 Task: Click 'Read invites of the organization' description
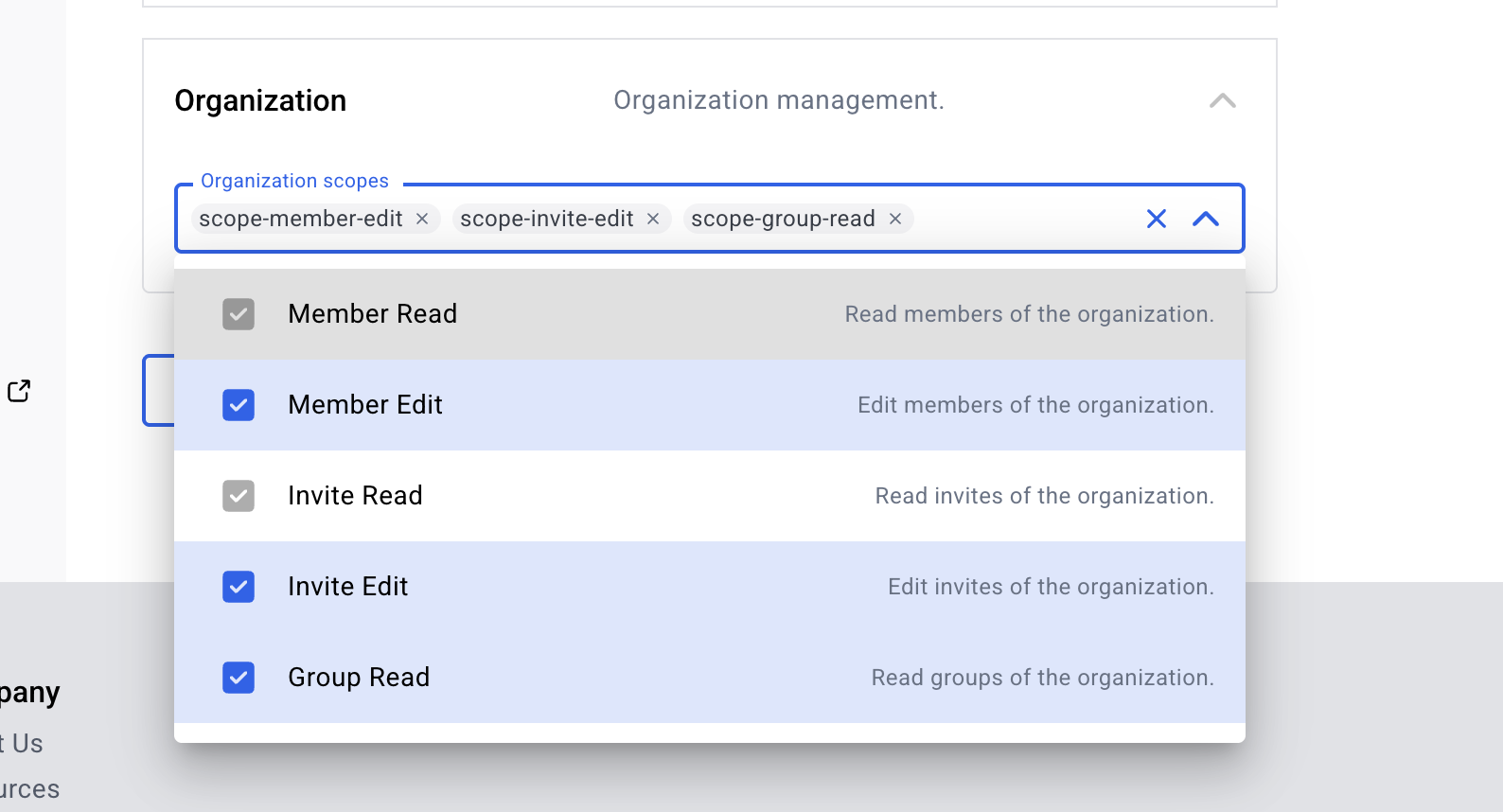pos(1044,496)
